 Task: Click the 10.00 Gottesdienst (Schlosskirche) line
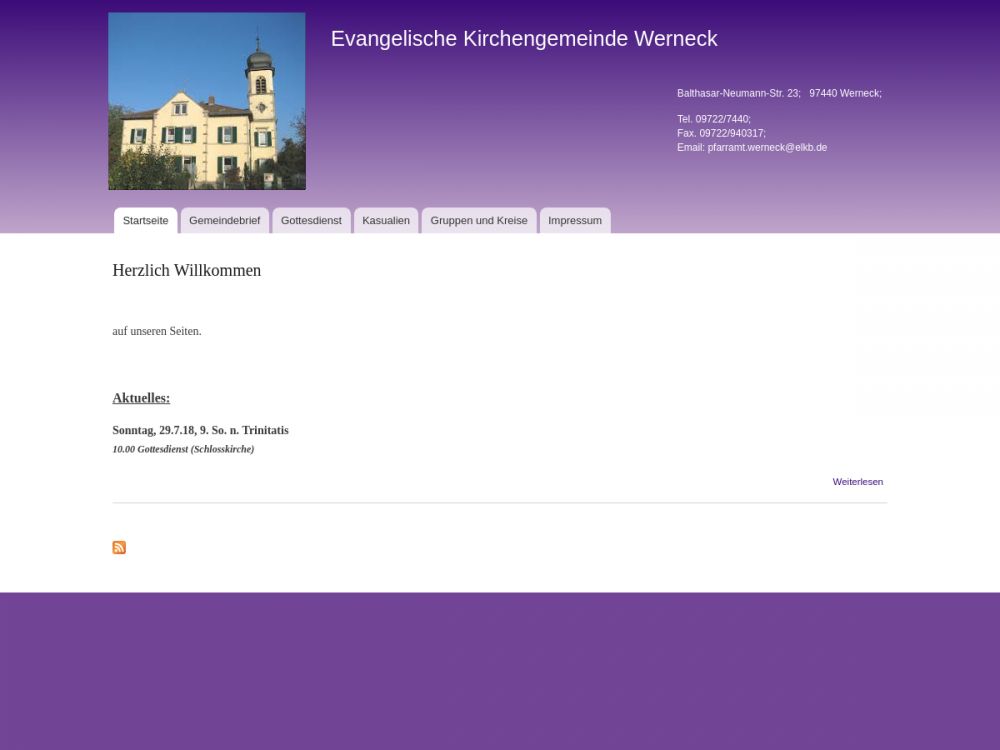point(183,450)
